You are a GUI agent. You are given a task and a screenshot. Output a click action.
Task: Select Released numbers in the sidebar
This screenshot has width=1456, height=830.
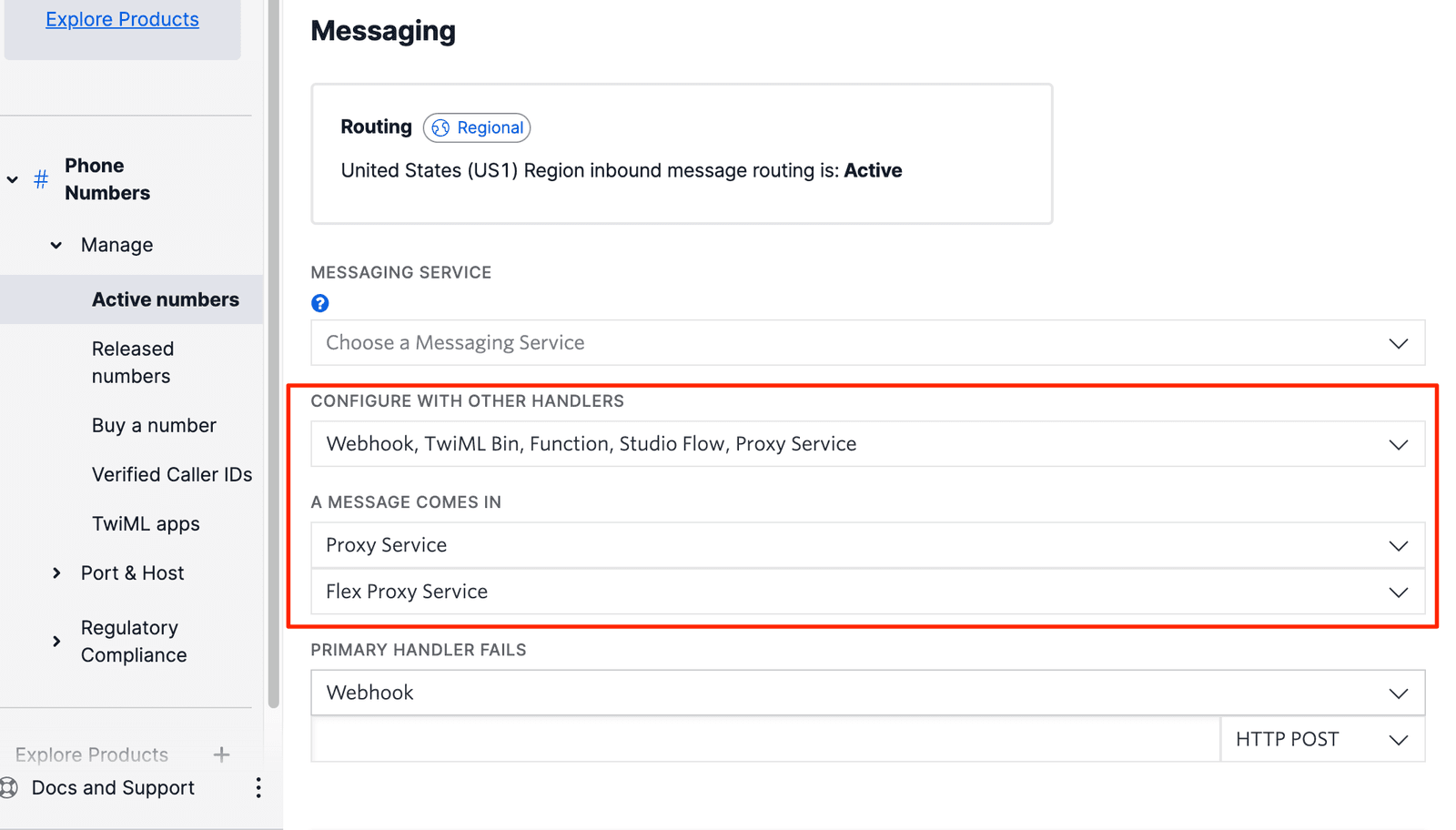click(133, 362)
